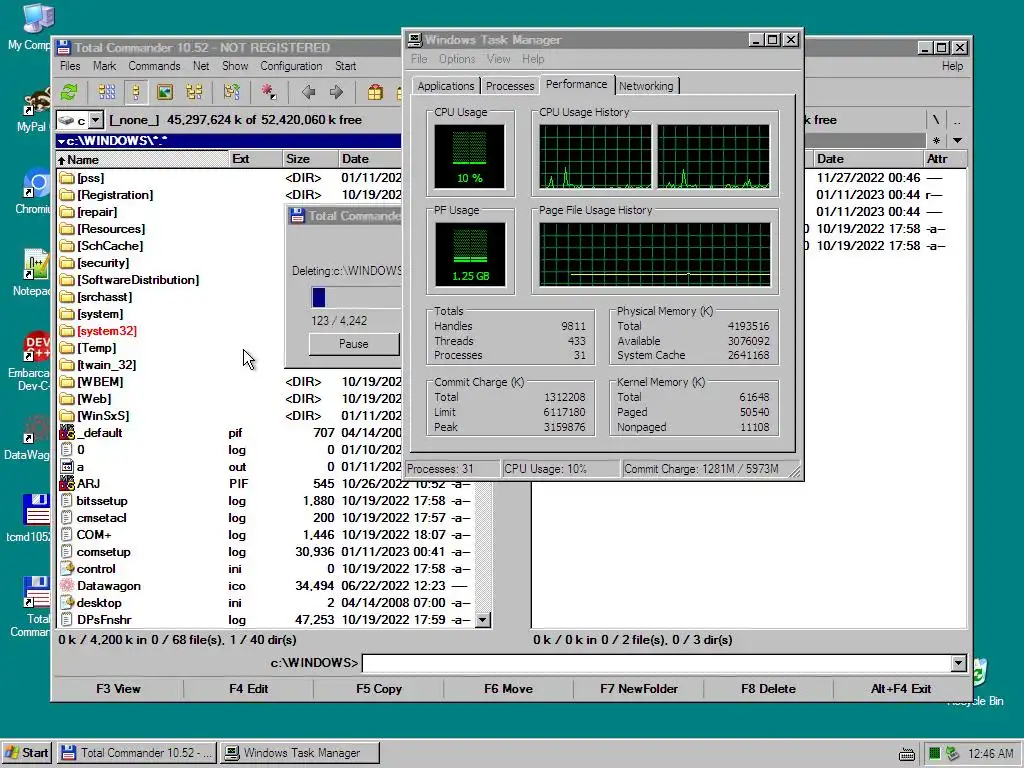Viewport: 1024px width, 768px height.
Task: Sort left panel by Name column header
Action: click(142, 159)
